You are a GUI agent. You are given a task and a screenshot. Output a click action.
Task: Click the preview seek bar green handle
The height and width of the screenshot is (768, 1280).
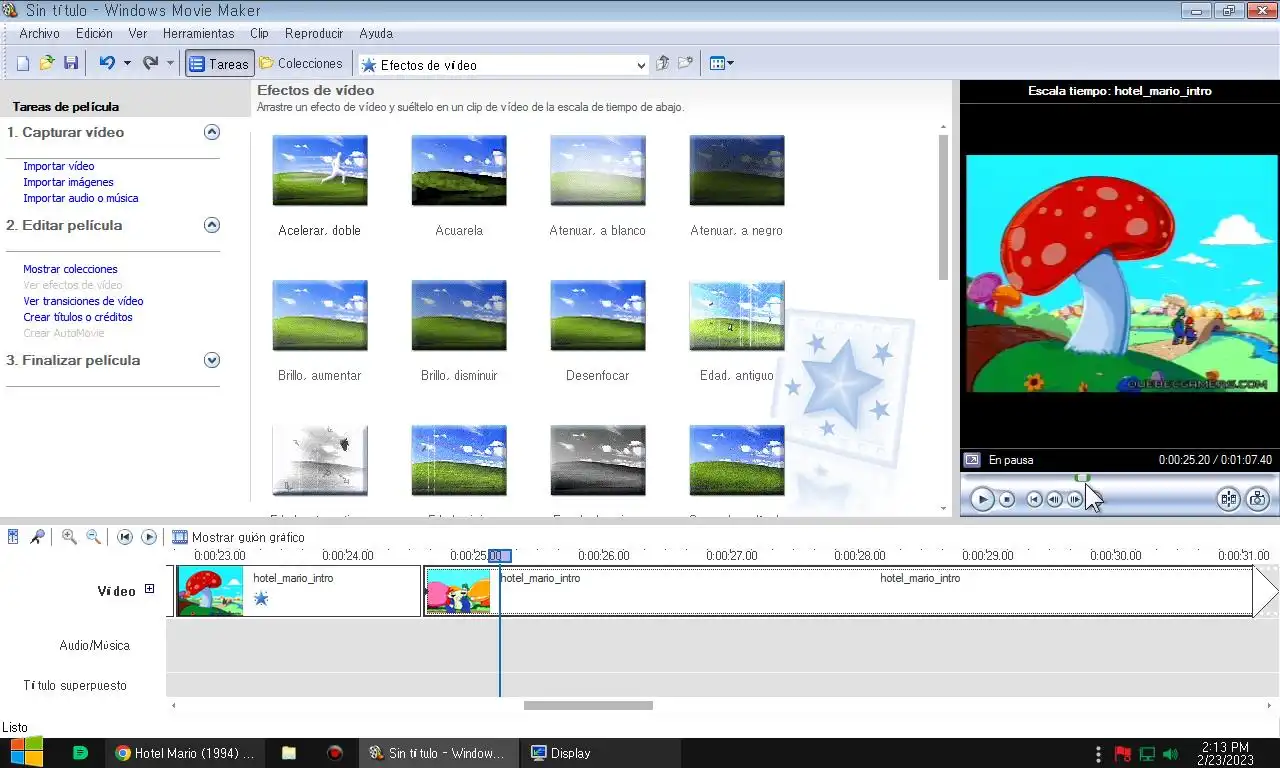coord(1082,478)
